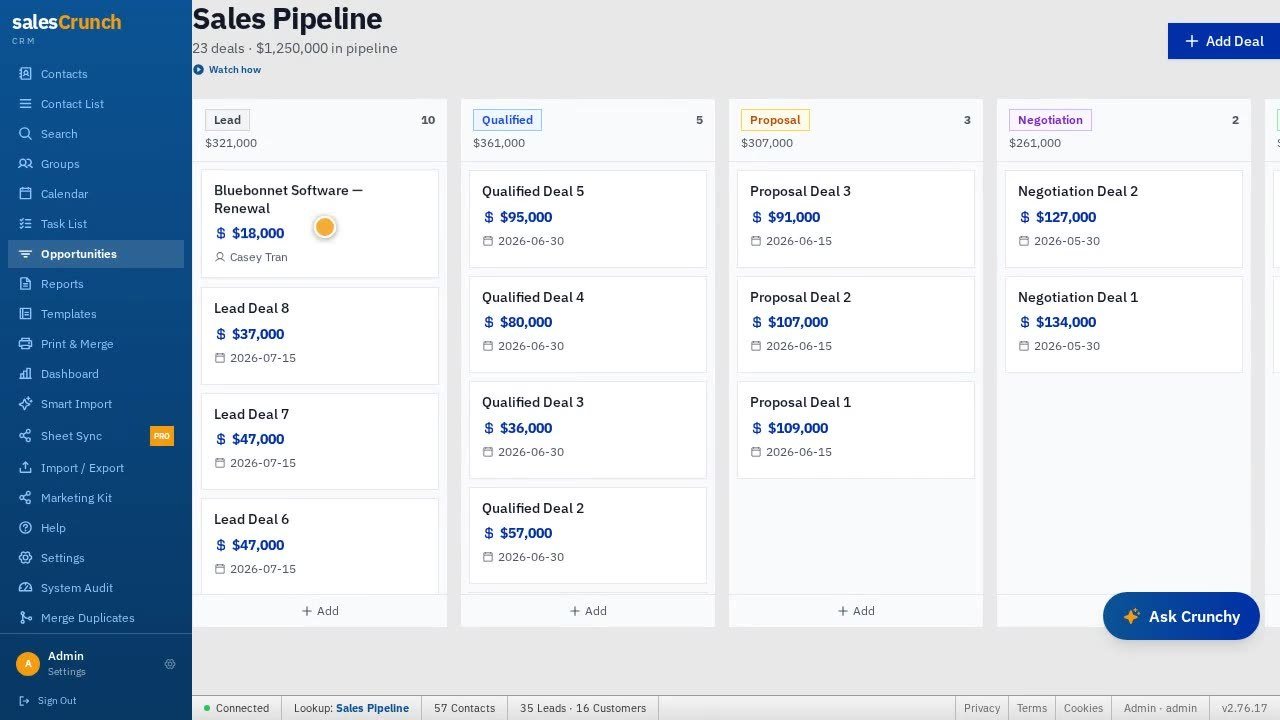Open the Bluebonnet Software — Renewal card
The width and height of the screenshot is (1280, 720).
tap(320, 224)
